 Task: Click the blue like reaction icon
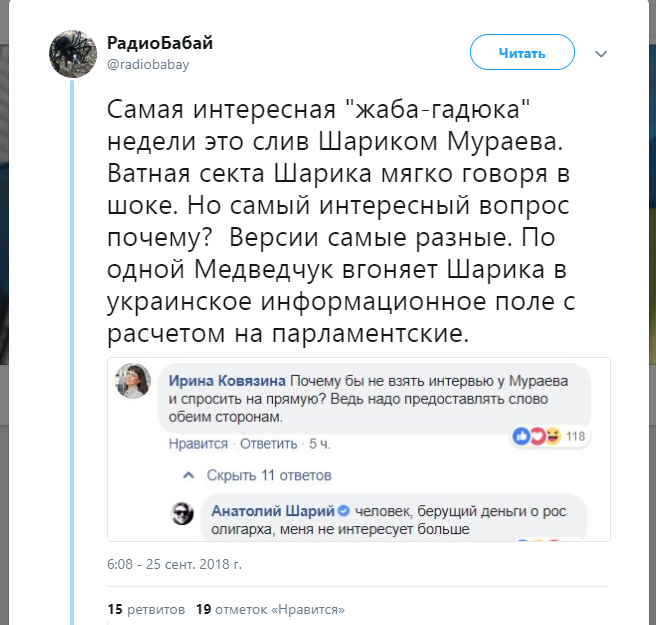tap(520, 436)
